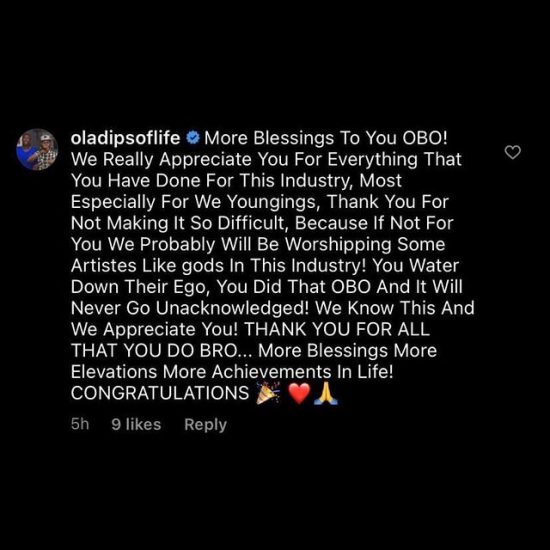Click 'Elevations More Achievements' text line
This screenshot has width=550, height=550.
[201, 372]
